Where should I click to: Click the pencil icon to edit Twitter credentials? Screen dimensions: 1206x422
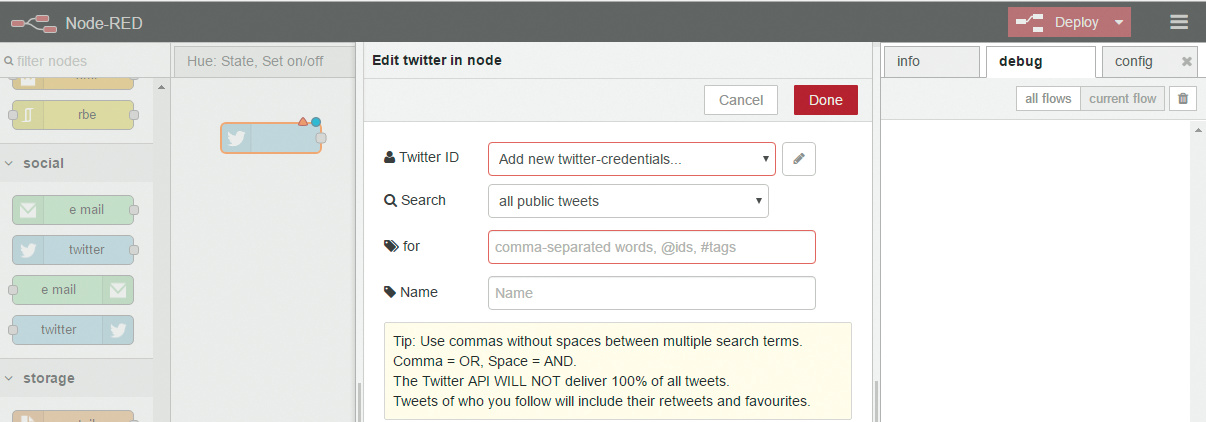coord(799,159)
